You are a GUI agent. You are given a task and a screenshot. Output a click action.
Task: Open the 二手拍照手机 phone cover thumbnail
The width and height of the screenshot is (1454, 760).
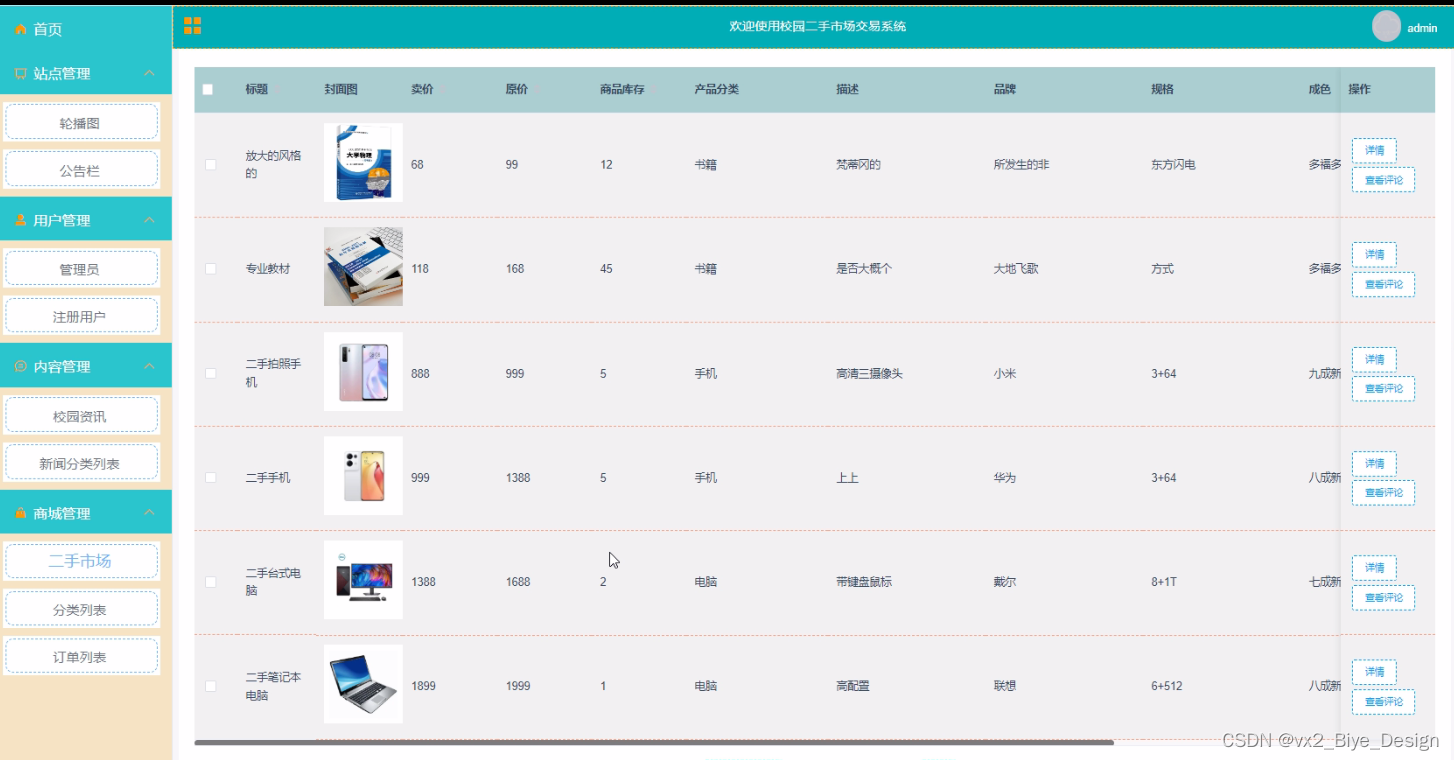click(363, 372)
